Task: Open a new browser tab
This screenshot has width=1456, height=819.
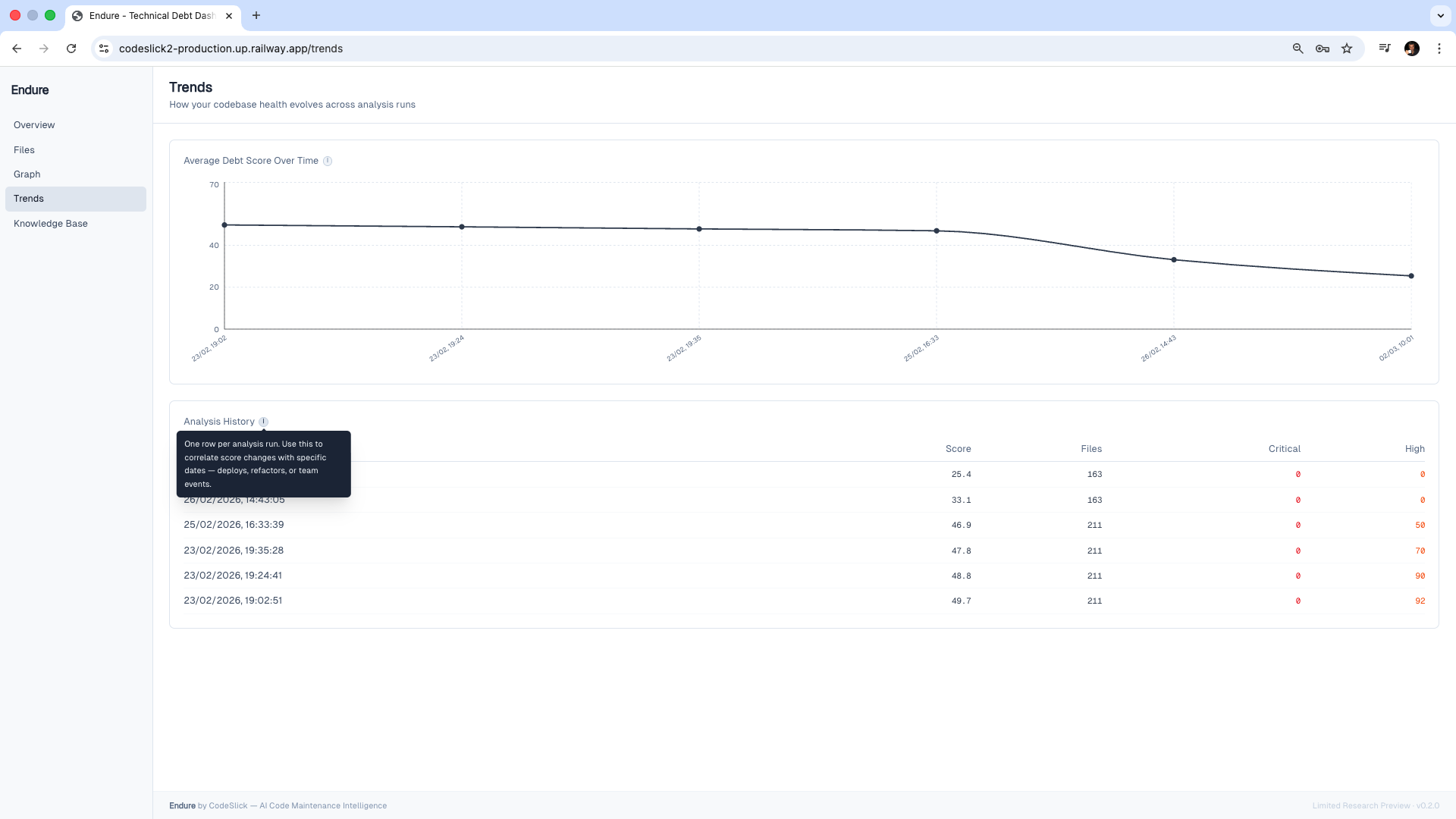Action: pyautogui.click(x=256, y=15)
